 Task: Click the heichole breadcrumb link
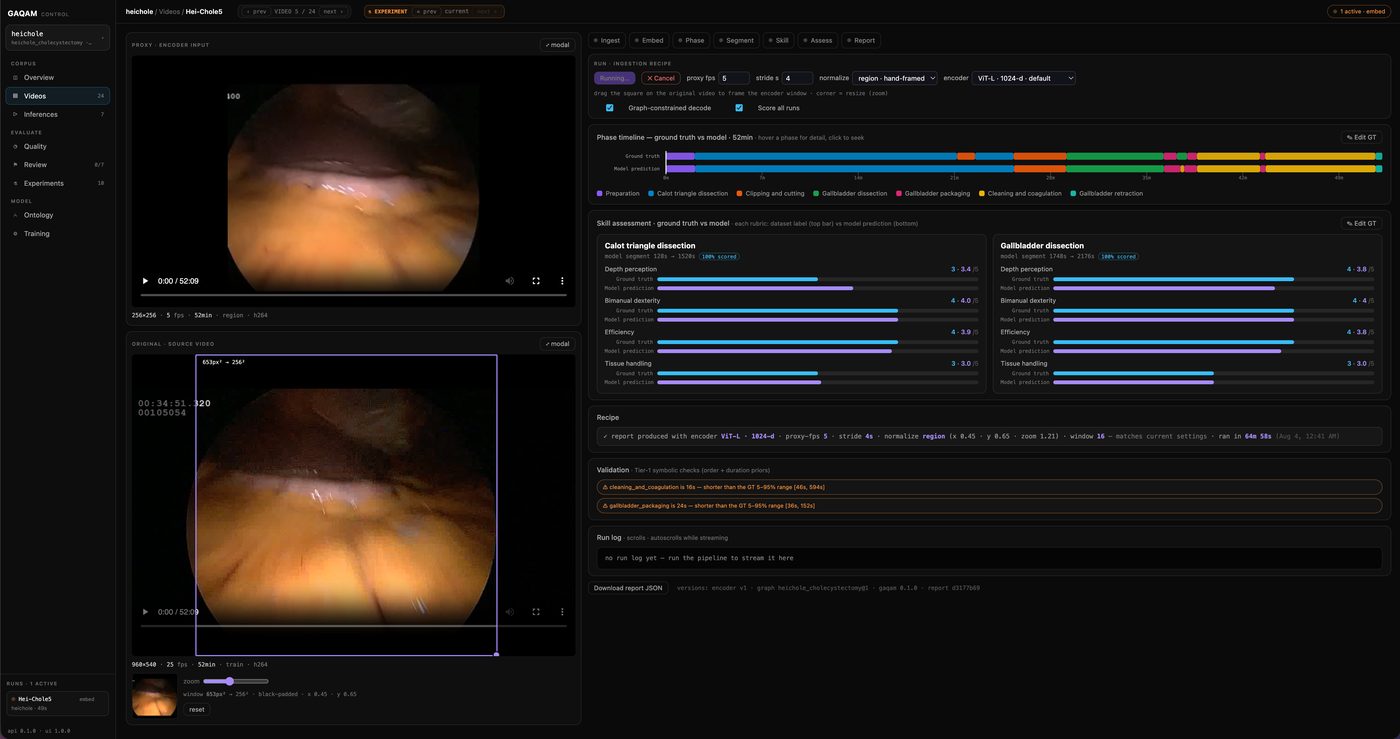pos(138,11)
